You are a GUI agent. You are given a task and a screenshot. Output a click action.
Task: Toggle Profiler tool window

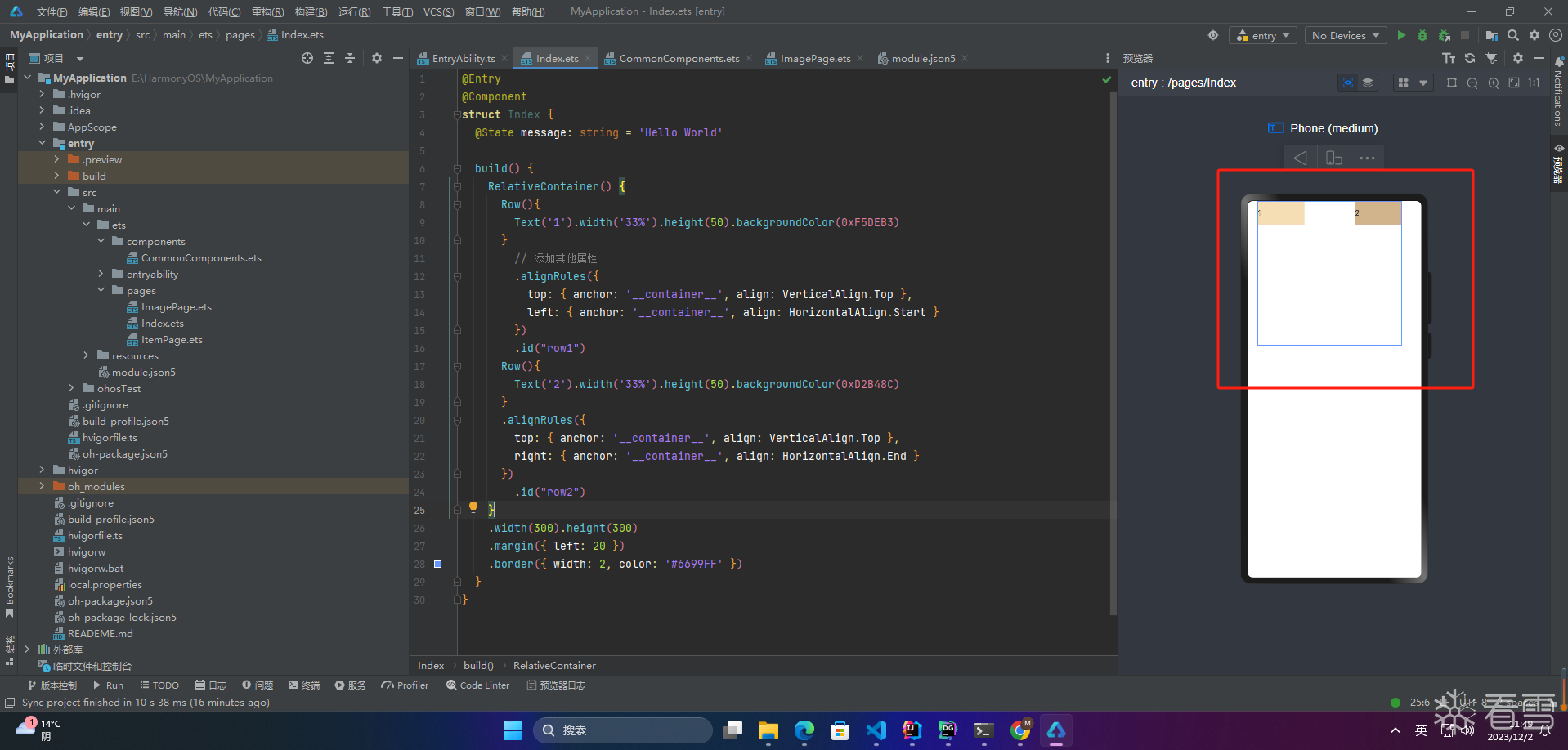405,685
